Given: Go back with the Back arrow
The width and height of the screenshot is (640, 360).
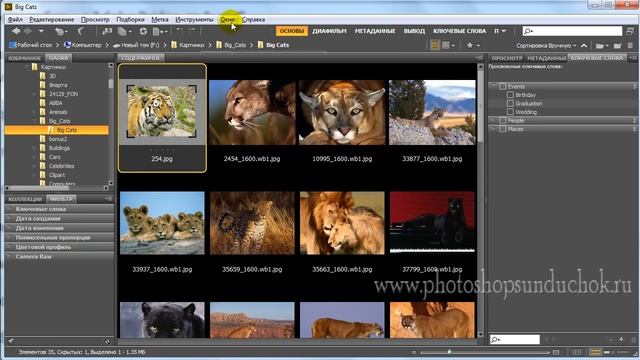Looking at the screenshot, I should (x=16, y=31).
